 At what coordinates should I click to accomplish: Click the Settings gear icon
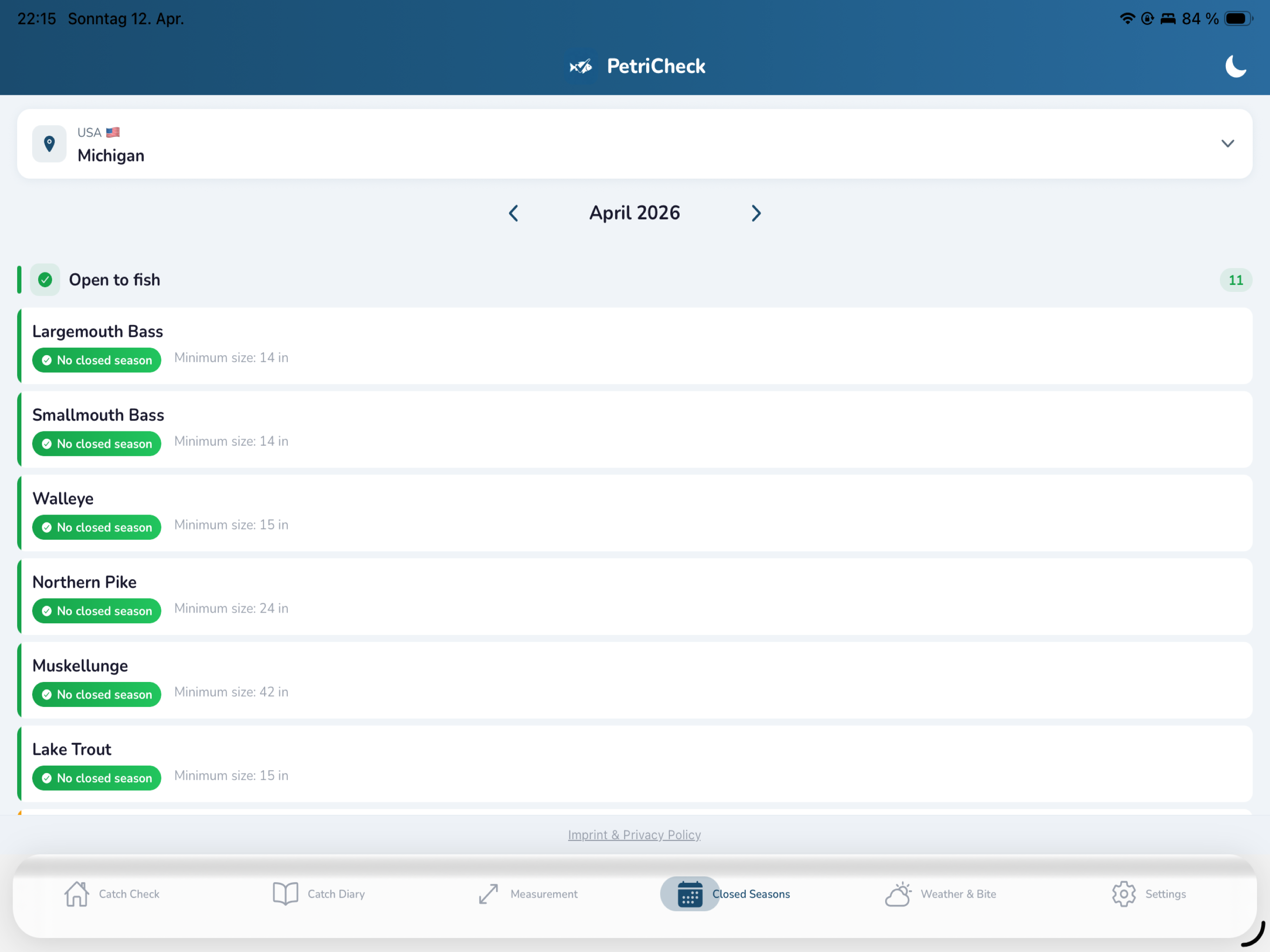tap(1124, 894)
